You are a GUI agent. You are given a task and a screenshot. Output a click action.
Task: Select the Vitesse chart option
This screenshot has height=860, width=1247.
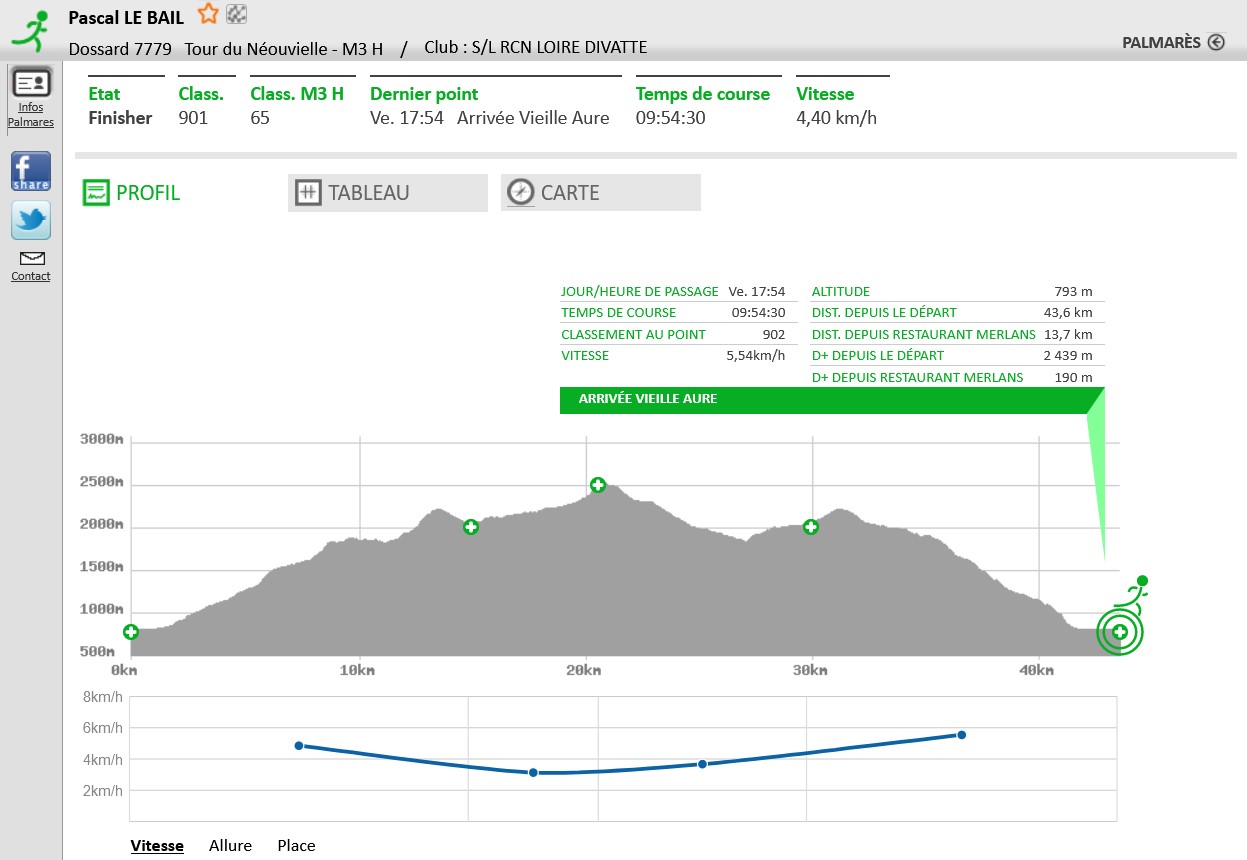click(157, 846)
